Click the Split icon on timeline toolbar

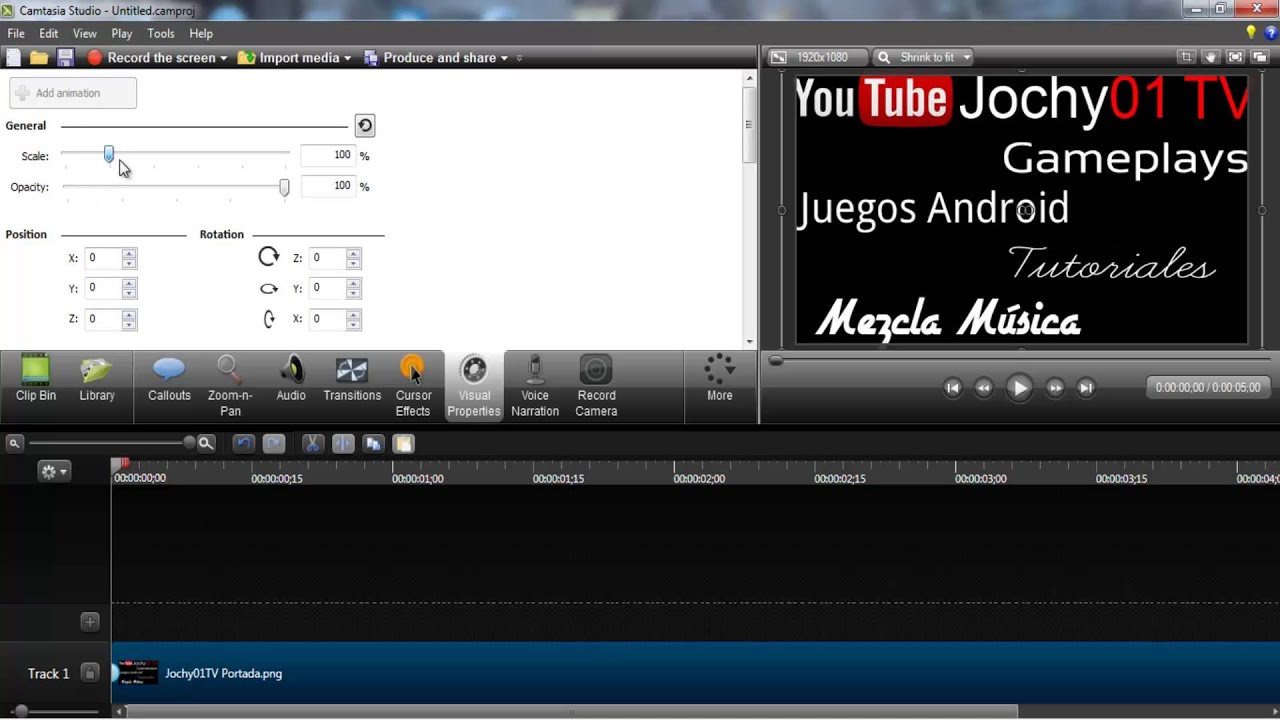click(x=343, y=443)
